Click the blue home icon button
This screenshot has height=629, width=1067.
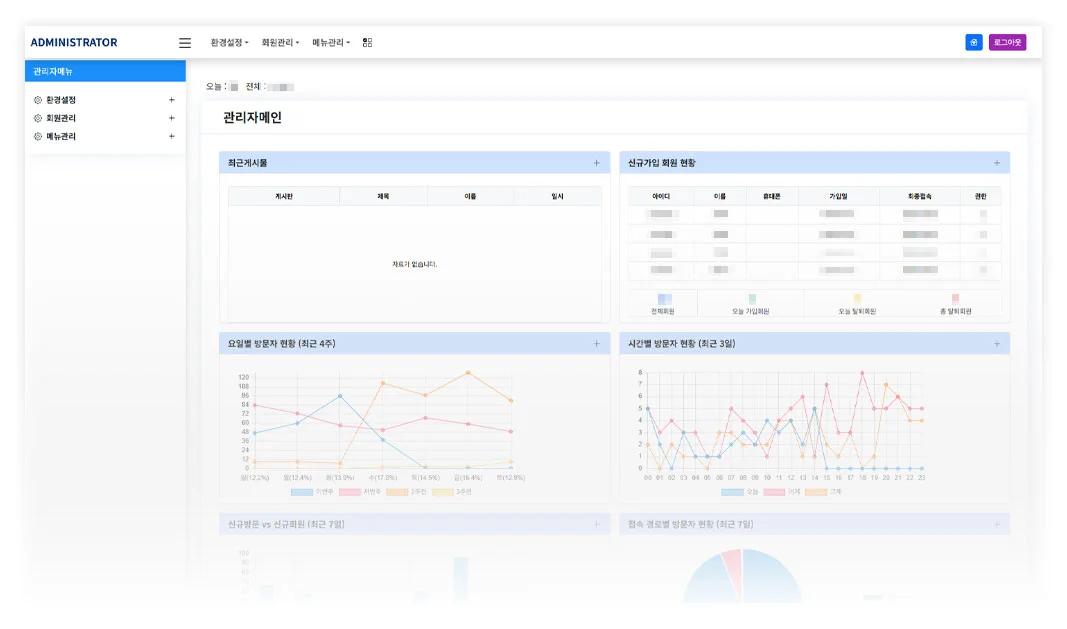point(974,42)
